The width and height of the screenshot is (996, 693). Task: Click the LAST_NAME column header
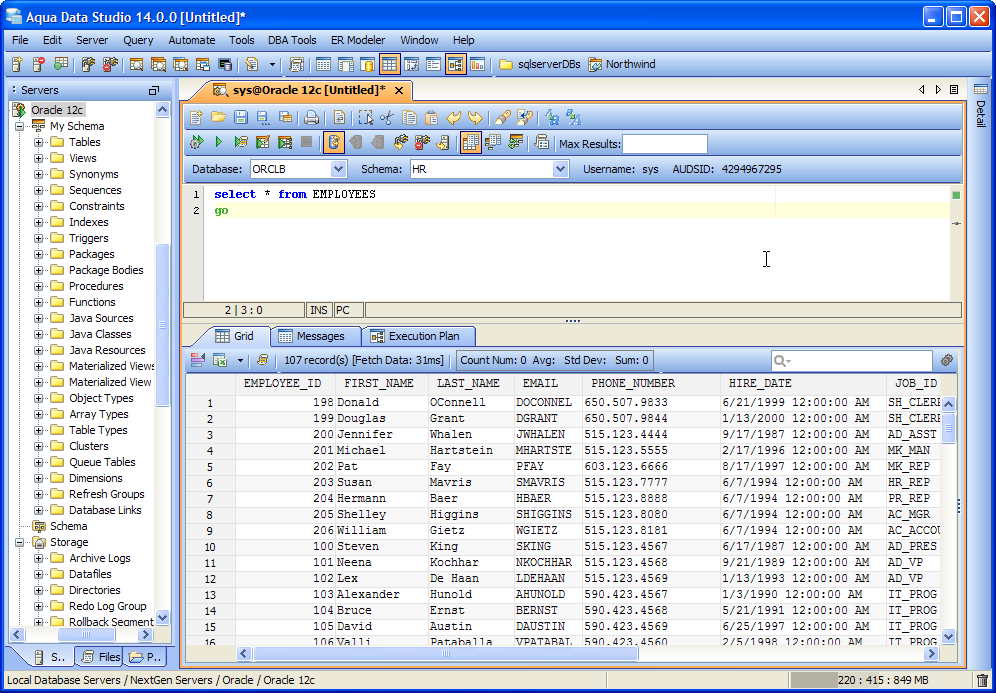tap(471, 383)
